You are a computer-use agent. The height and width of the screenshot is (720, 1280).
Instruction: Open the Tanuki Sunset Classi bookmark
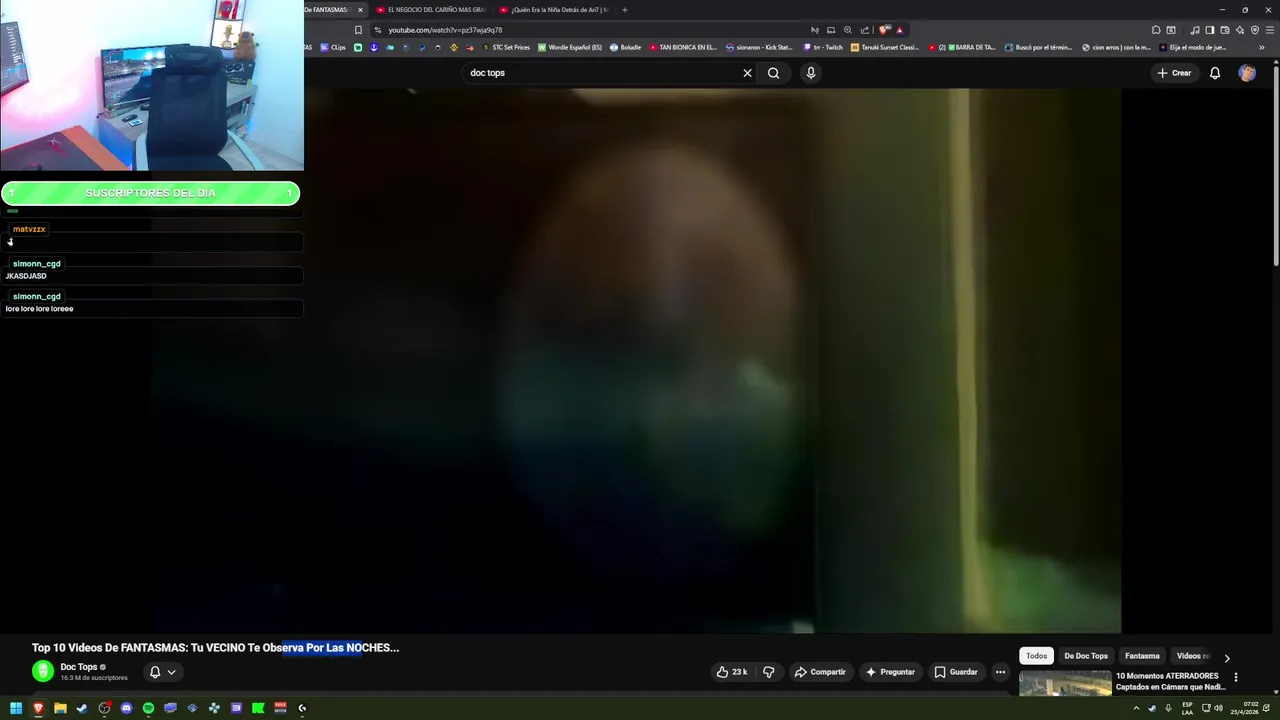click(885, 47)
